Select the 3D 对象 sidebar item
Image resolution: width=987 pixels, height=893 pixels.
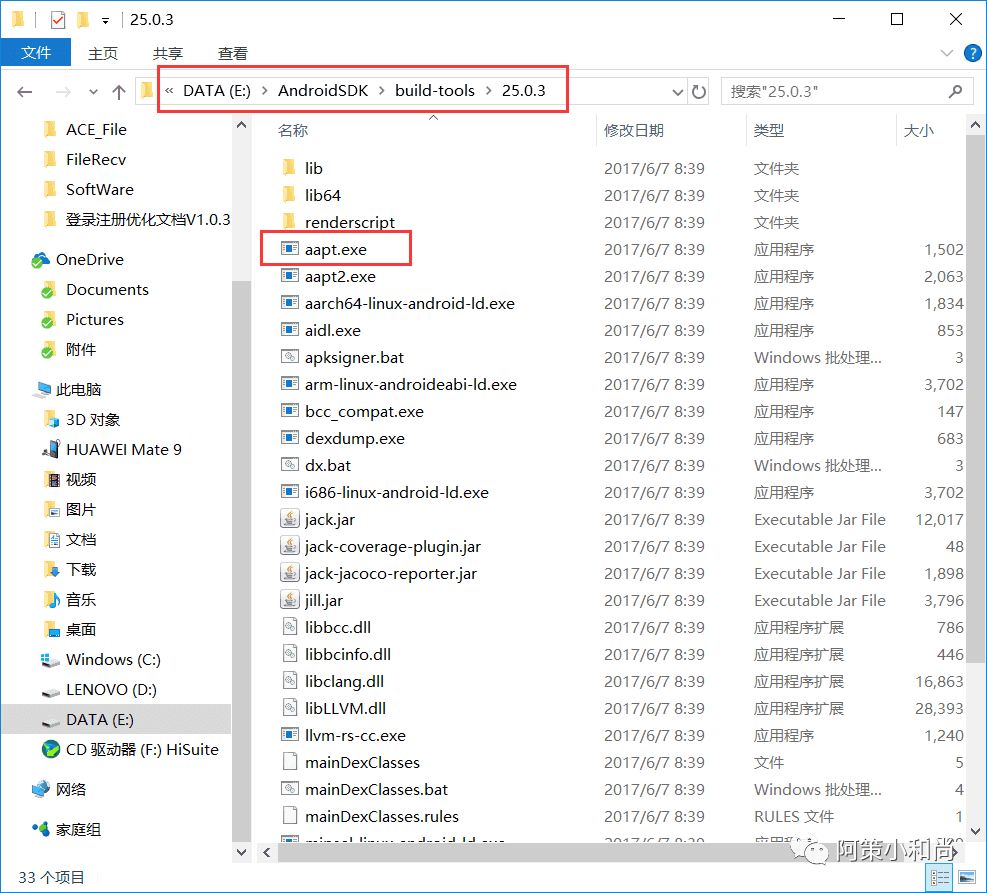93,420
